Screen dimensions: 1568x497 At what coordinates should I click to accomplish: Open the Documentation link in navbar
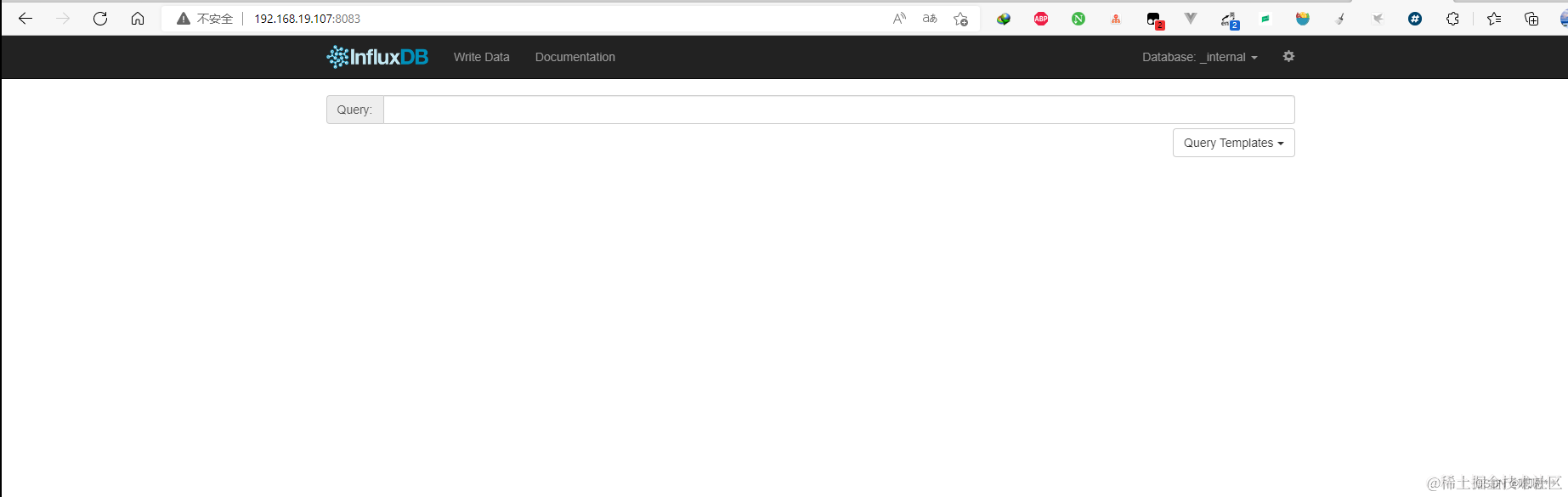[575, 57]
